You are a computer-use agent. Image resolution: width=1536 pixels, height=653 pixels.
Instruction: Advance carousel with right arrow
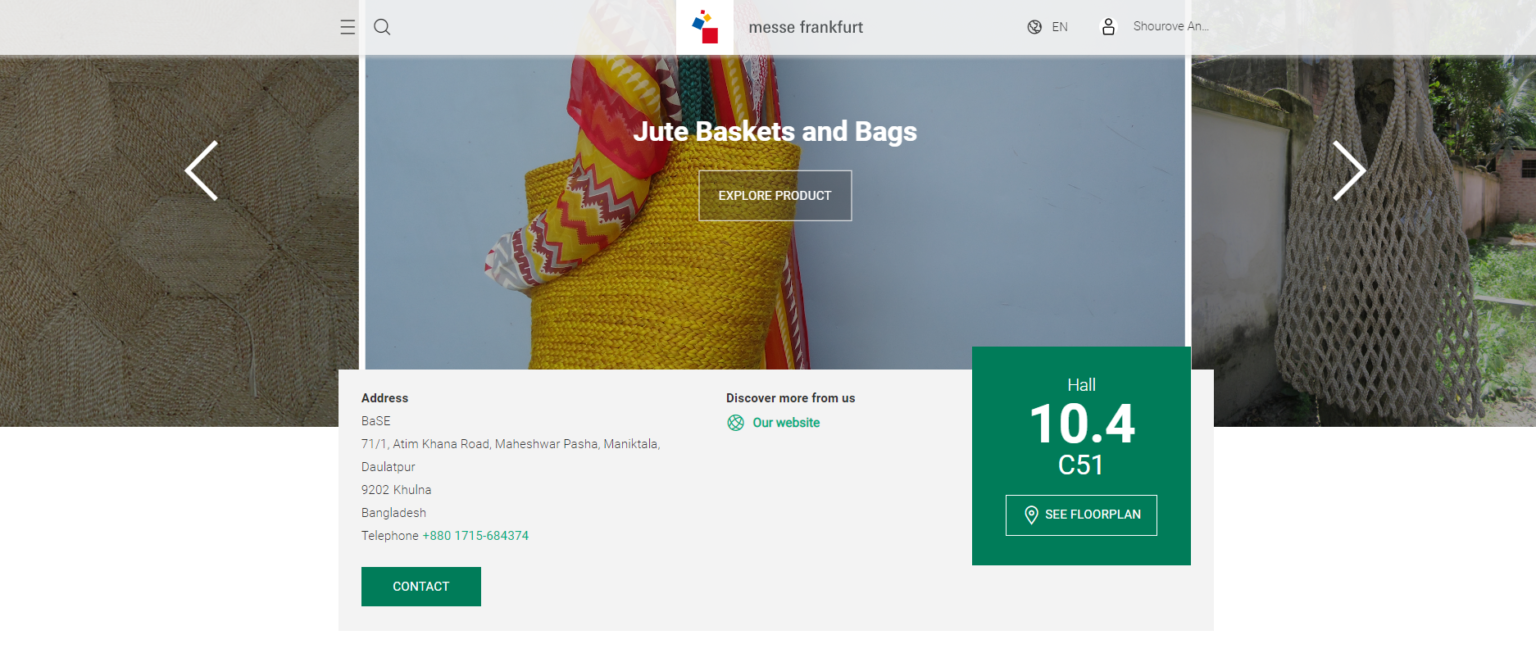tap(1348, 171)
